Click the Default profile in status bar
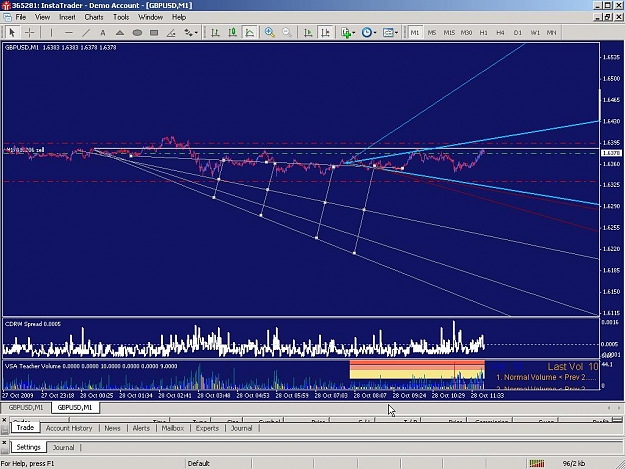This screenshot has width=625, height=469. point(199,463)
